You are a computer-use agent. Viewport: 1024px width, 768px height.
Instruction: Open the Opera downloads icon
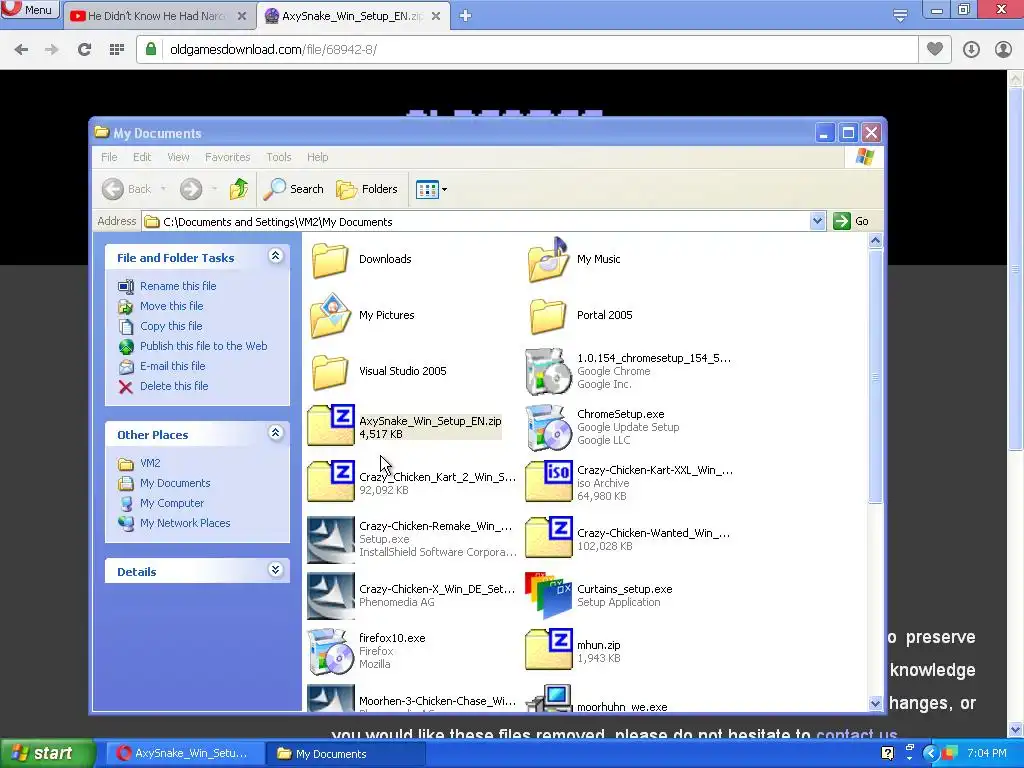click(x=971, y=50)
